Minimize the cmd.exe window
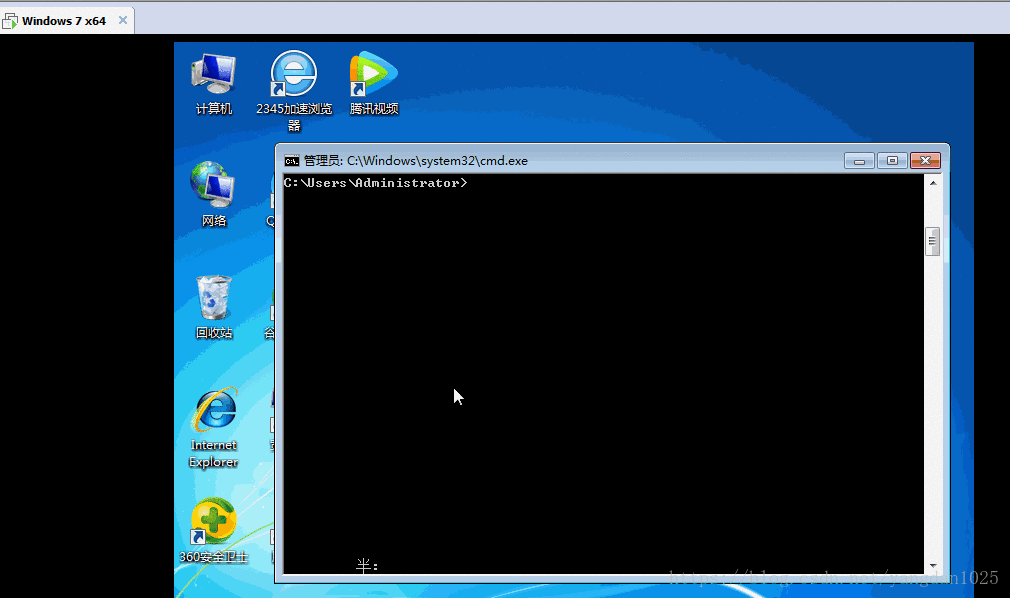The width and height of the screenshot is (1010, 598). pyautogui.click(x=859, y=160)
